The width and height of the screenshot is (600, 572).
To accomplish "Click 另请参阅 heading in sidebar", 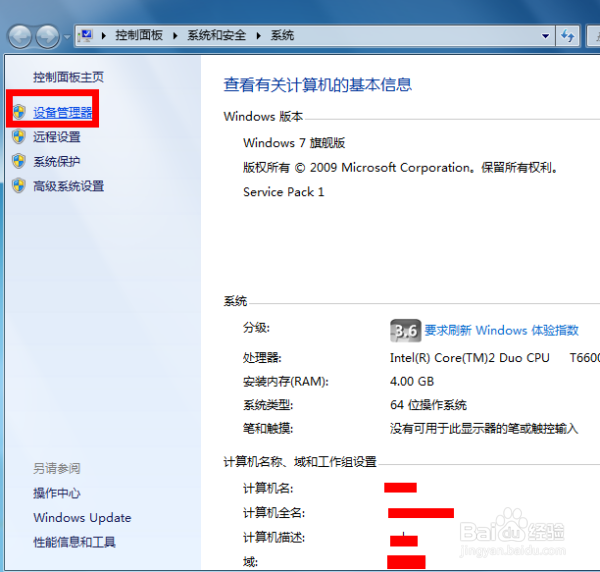I will 57,468.
